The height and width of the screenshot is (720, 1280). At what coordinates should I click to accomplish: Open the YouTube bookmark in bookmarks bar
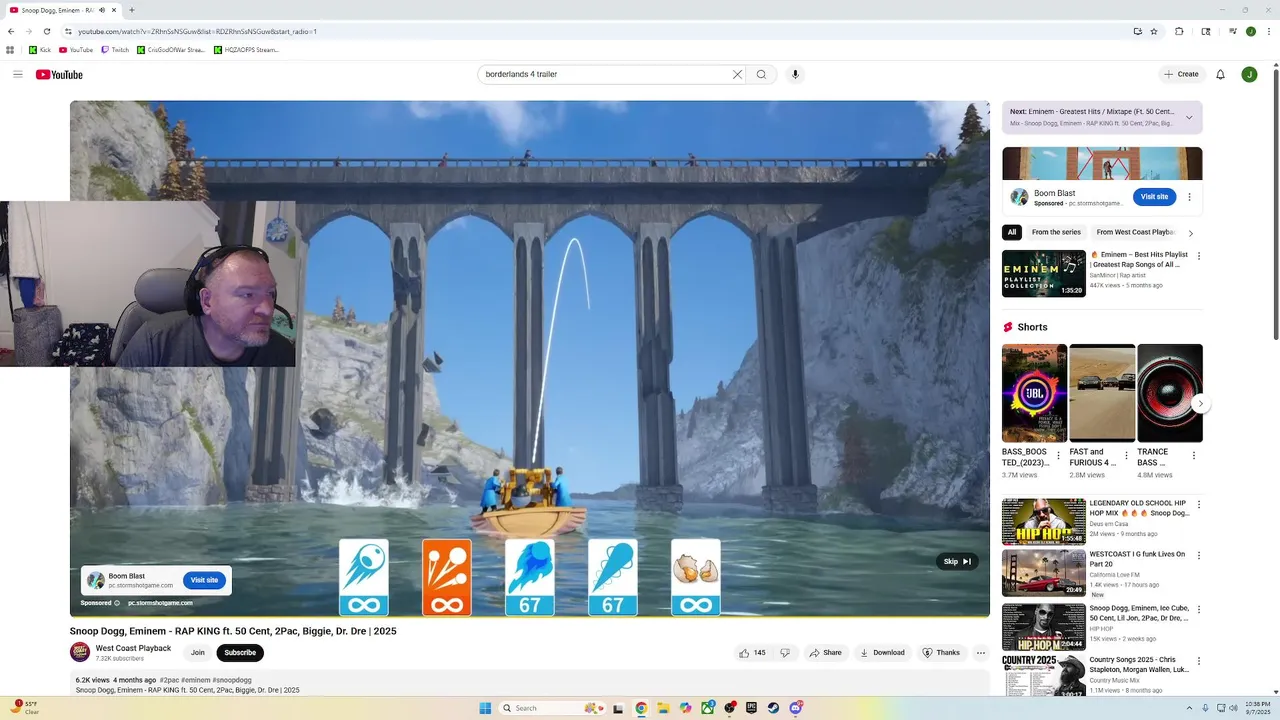[x=76, y=50]
